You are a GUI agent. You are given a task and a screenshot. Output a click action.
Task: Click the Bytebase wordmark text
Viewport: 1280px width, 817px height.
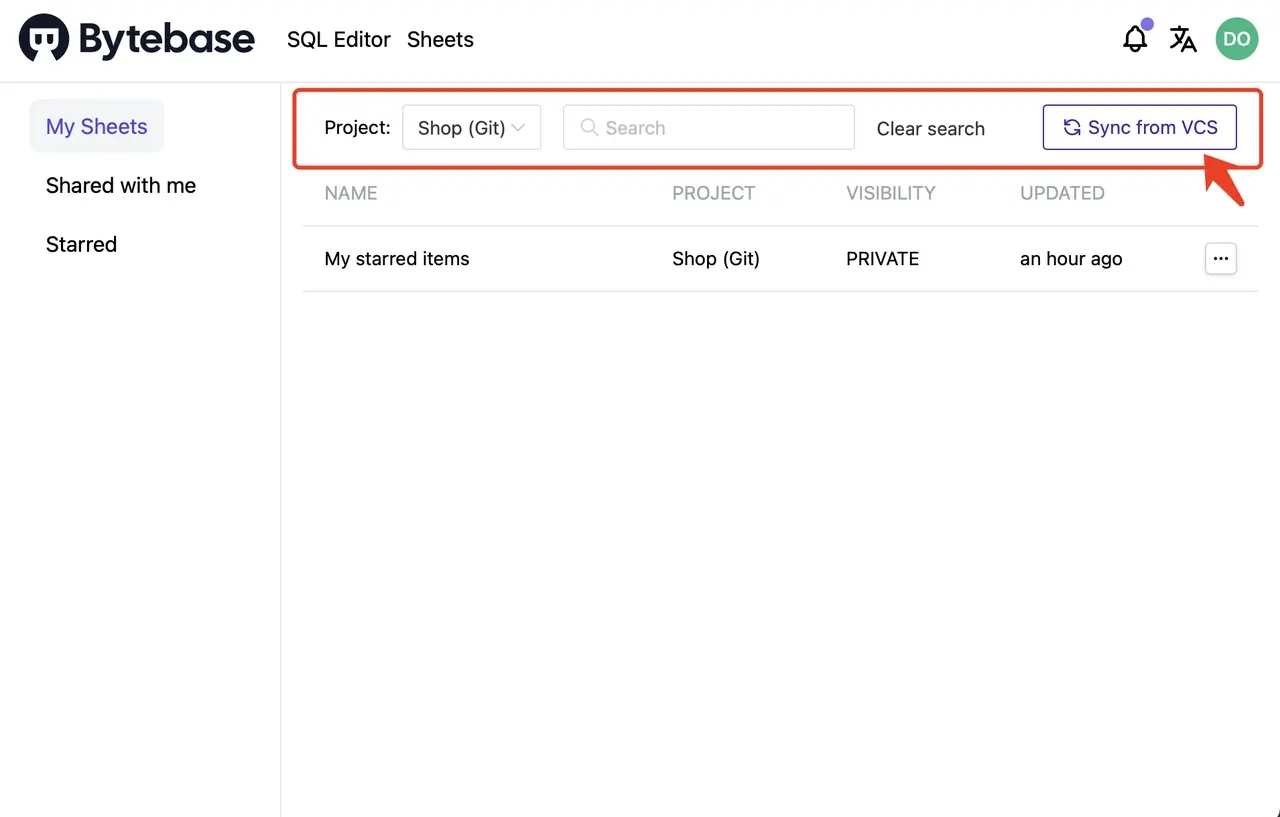pyautogui.click(x=167, y=40)
